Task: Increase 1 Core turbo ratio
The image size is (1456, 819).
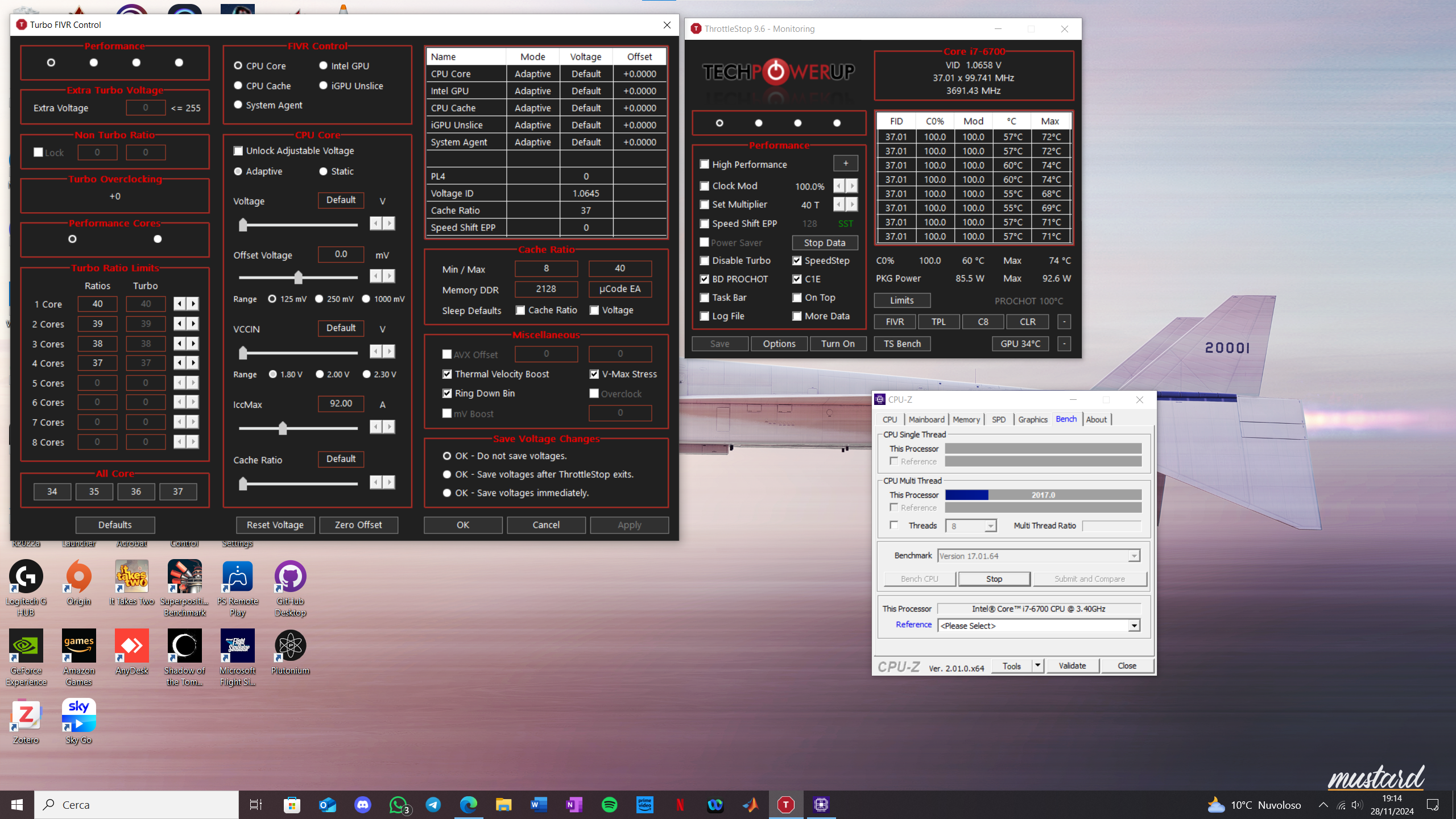Action: click(x=193, y=304)
